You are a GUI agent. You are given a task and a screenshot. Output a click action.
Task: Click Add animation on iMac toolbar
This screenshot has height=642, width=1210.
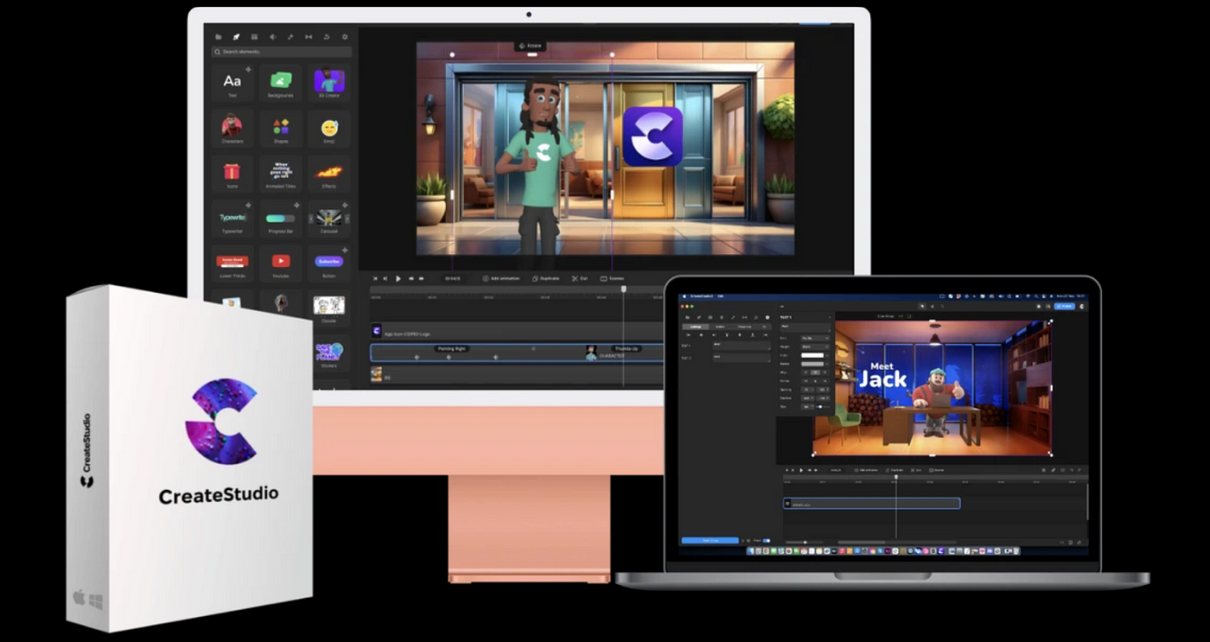pos(500,278)
